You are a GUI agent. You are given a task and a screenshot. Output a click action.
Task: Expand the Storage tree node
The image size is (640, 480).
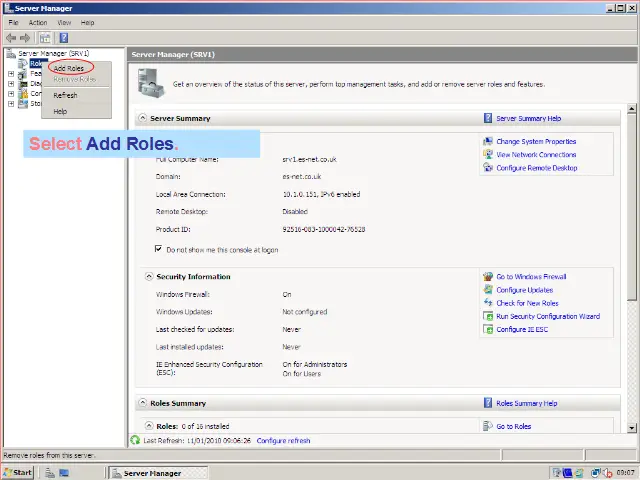11,104
